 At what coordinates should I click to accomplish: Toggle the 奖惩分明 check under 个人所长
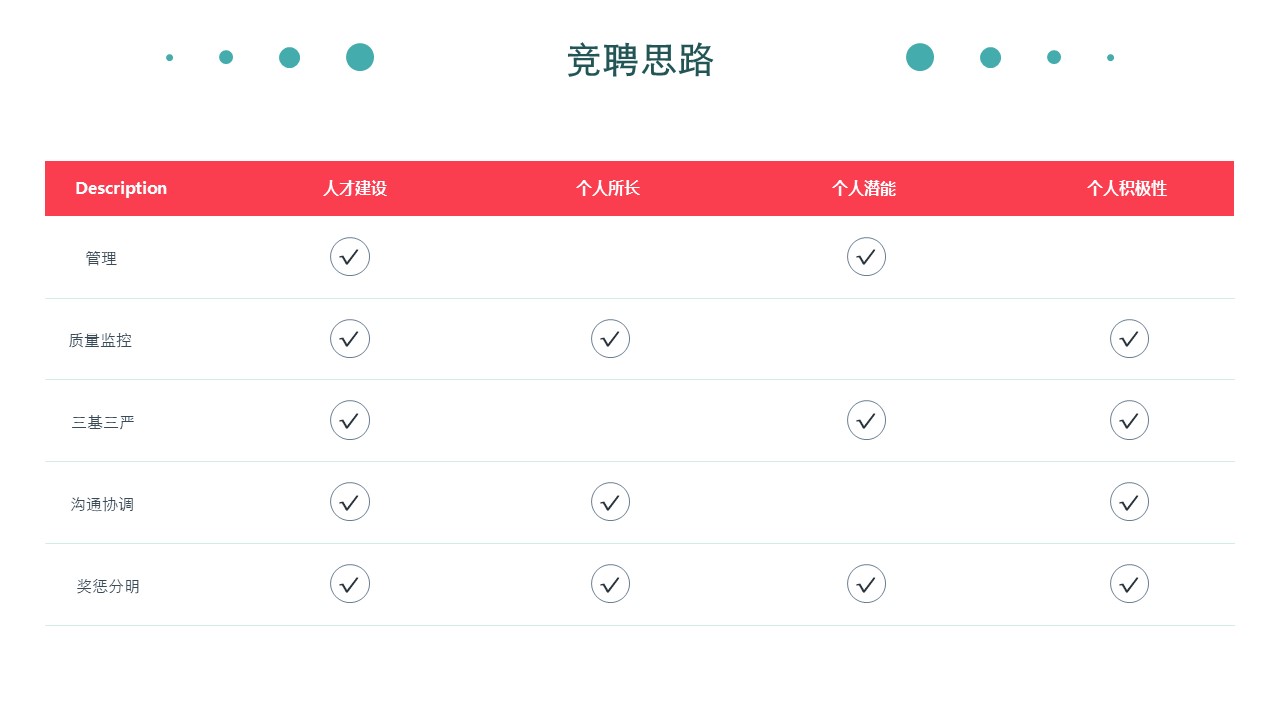click(610, 584)
